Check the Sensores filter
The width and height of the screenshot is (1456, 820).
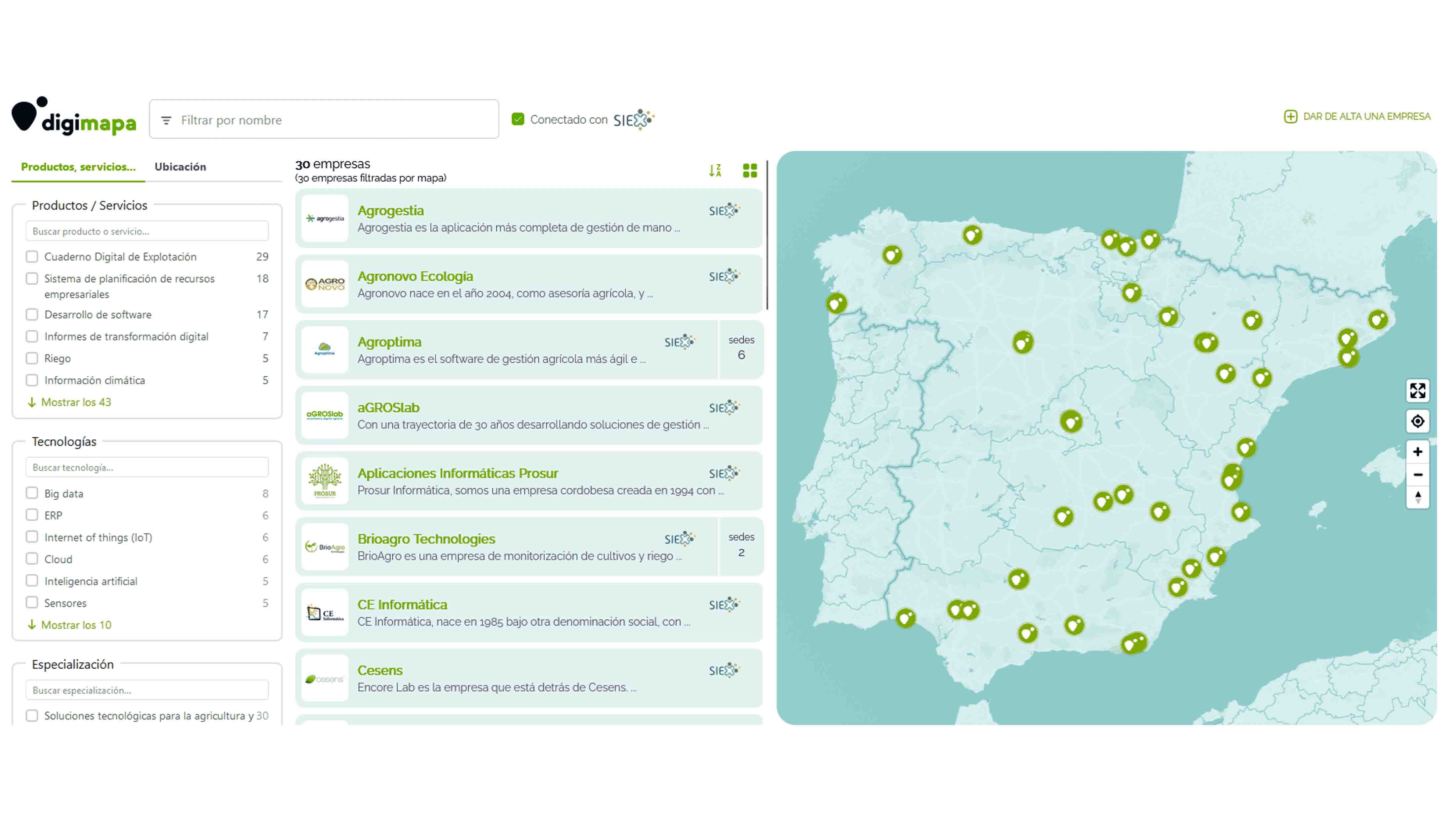[x=32, y=603]
